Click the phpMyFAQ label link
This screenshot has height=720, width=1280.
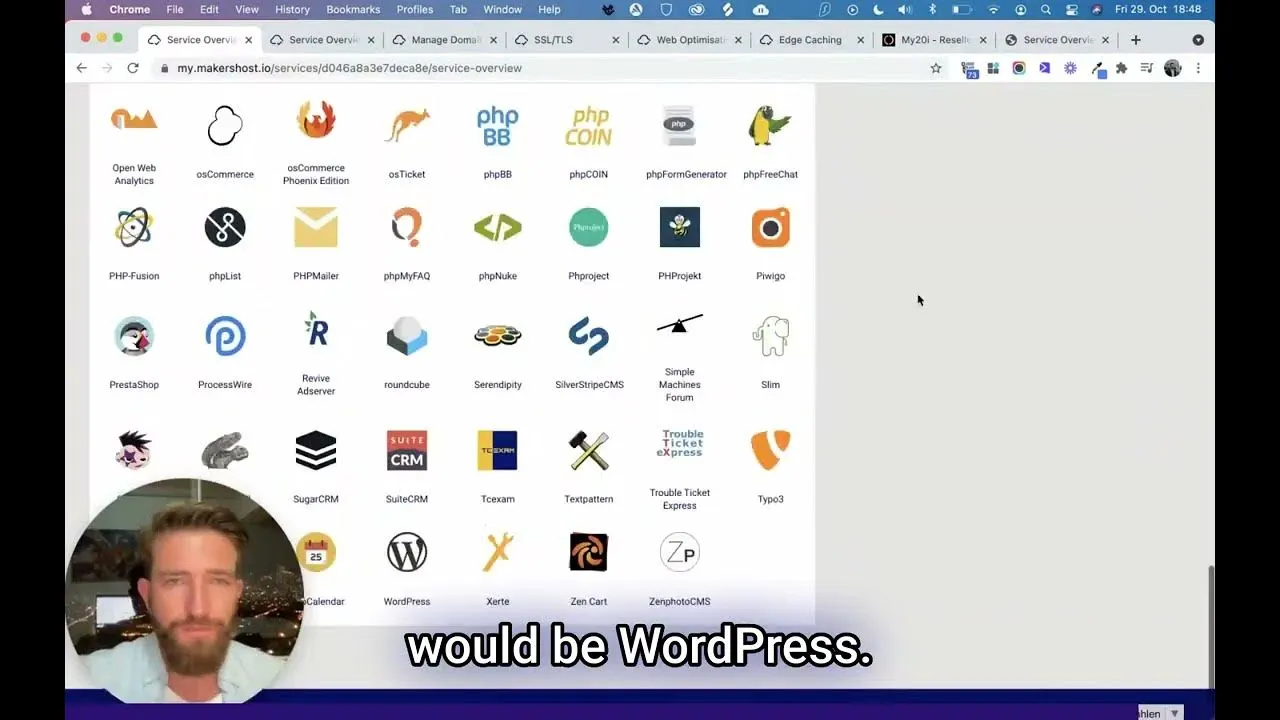coord(407,276)
